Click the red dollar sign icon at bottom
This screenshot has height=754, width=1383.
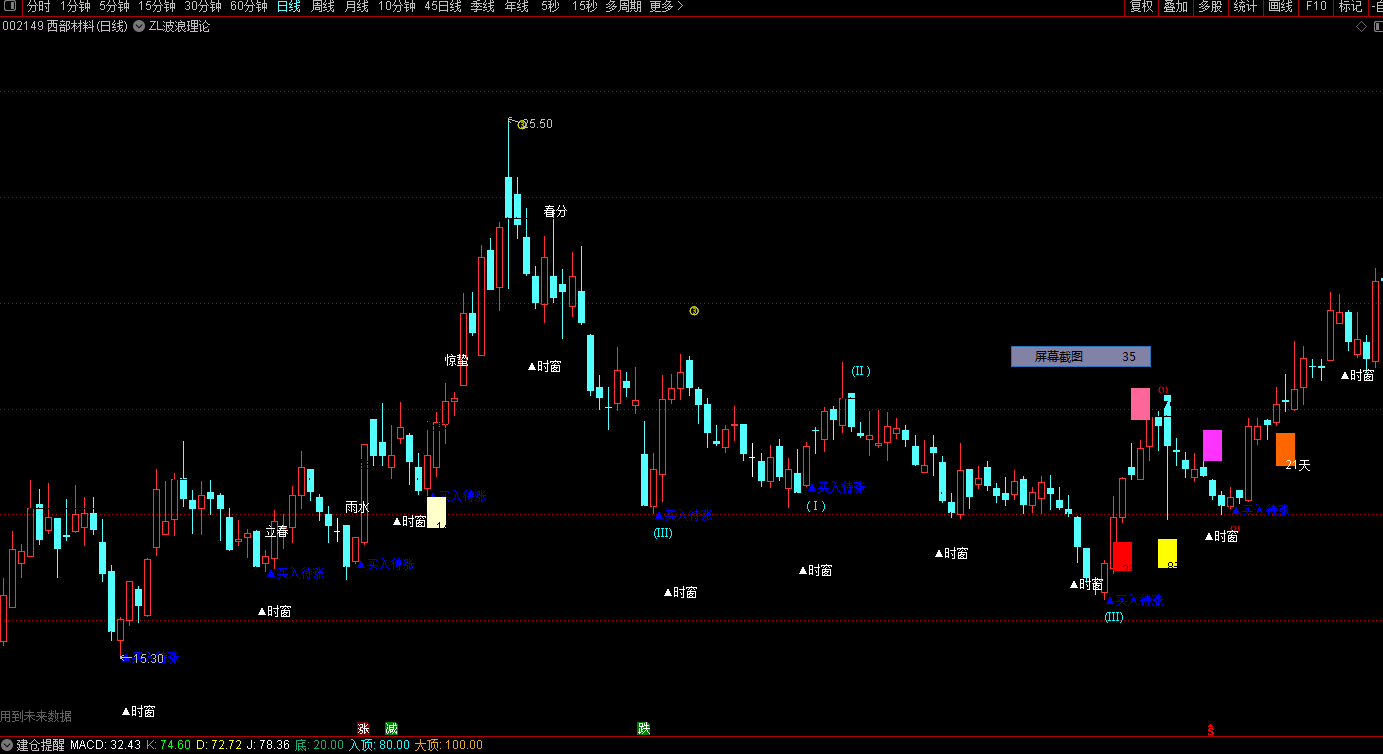(1211, 730)
